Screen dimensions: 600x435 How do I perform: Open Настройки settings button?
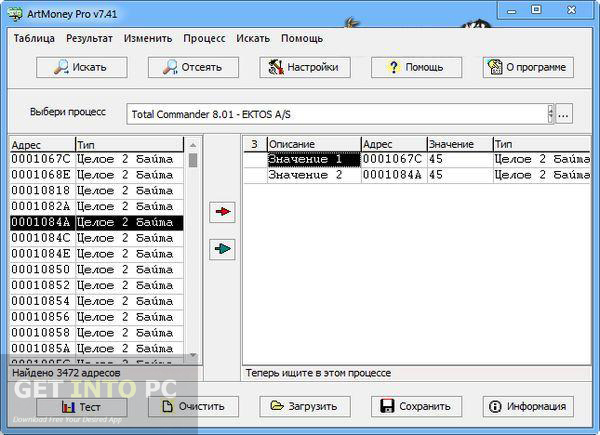pos(305,67)
